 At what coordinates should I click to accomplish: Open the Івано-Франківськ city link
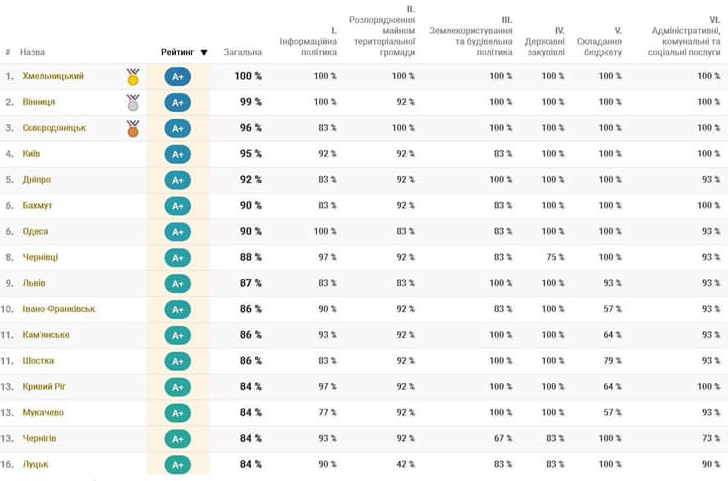coord(59,309)
